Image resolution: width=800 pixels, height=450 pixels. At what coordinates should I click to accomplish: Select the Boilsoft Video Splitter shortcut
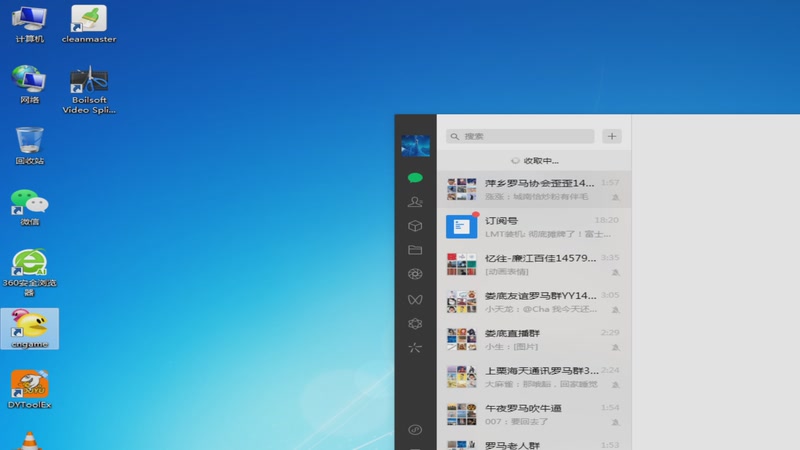(89, 90)
